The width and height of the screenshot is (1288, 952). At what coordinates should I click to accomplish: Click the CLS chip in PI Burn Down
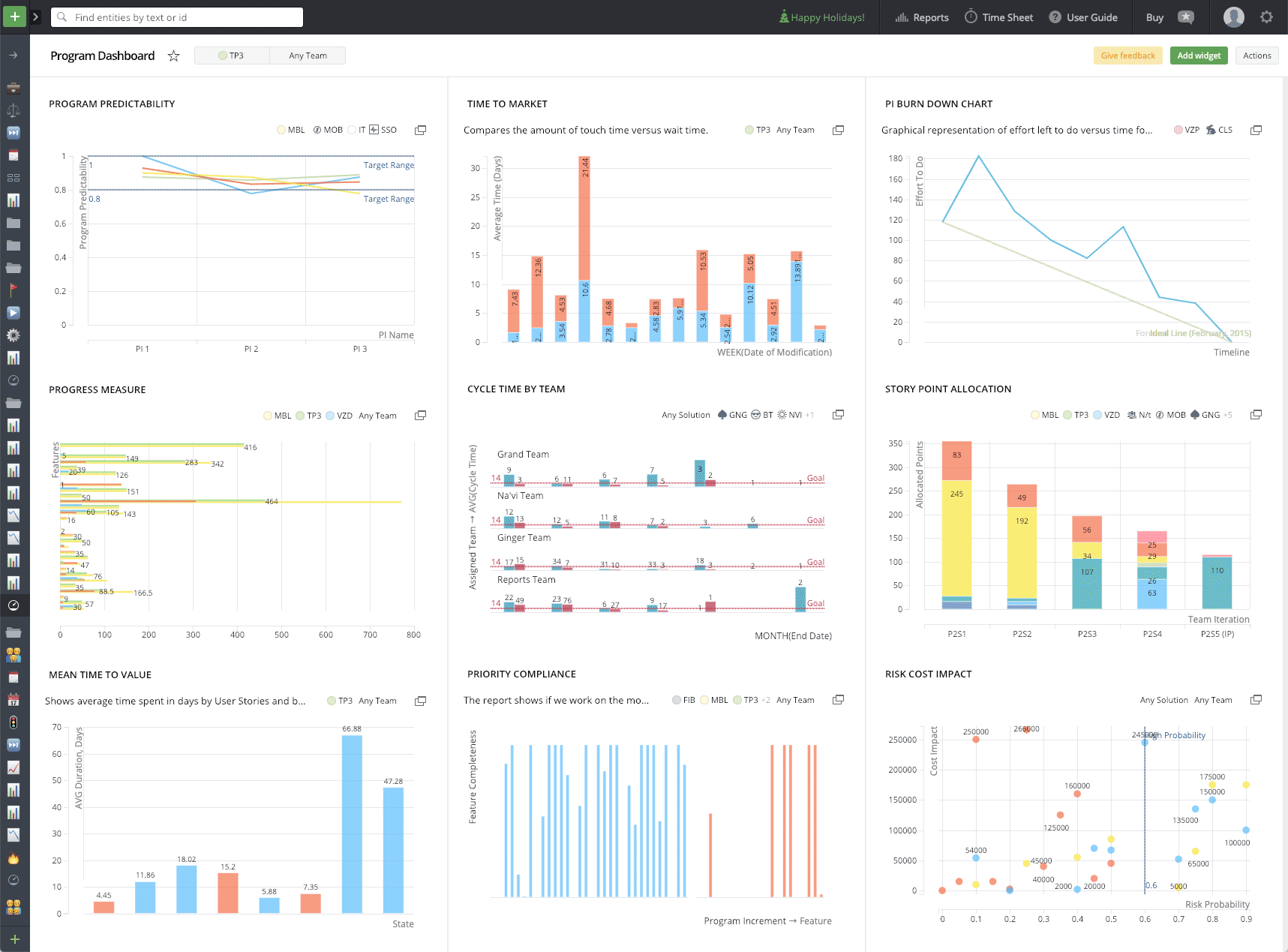(x=1219, y=130)
